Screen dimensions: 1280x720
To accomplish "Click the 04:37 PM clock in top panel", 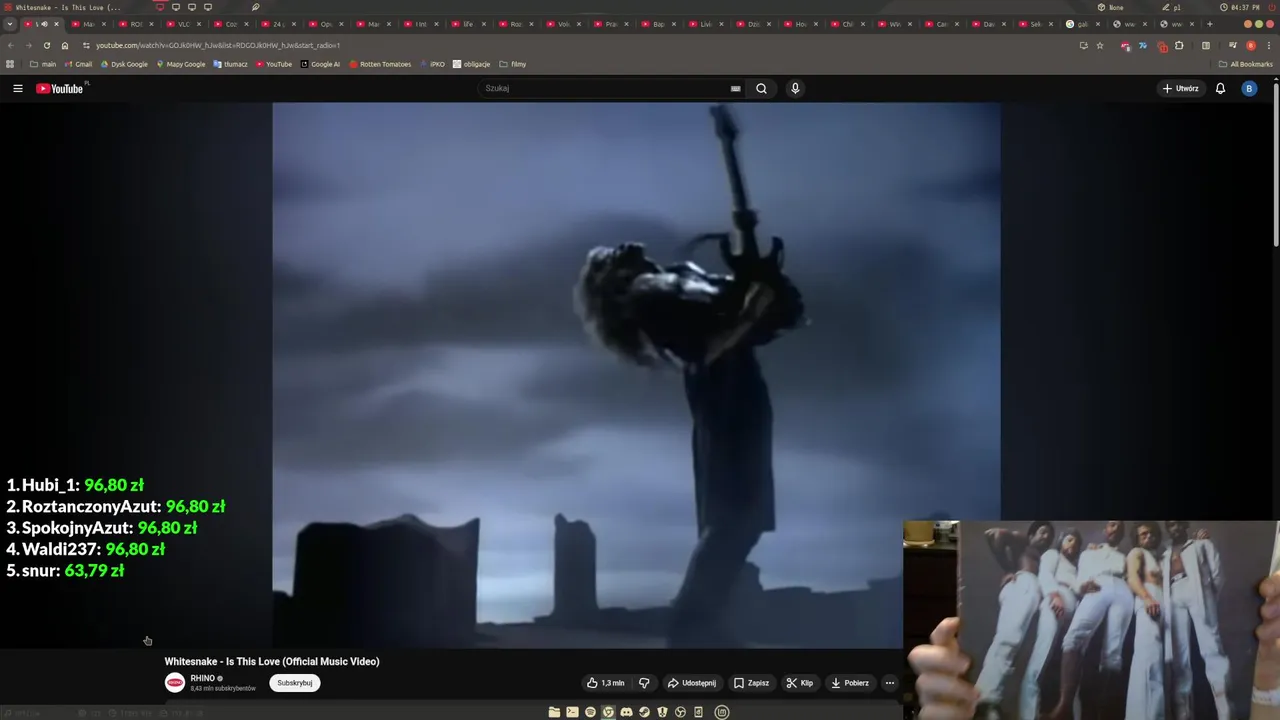I will pyautogui.click(x=1240, y=7).
